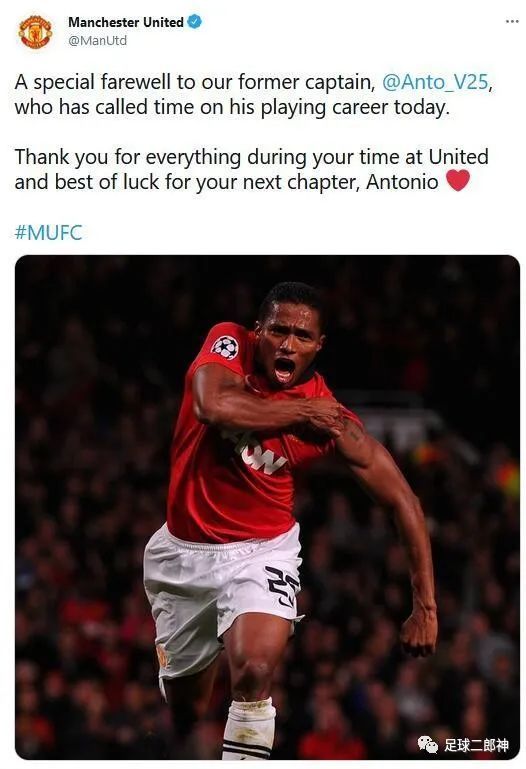Viewport: 526px width, 769px height.
Task: Open the three-dot more options menu
Action: (512, 21)
